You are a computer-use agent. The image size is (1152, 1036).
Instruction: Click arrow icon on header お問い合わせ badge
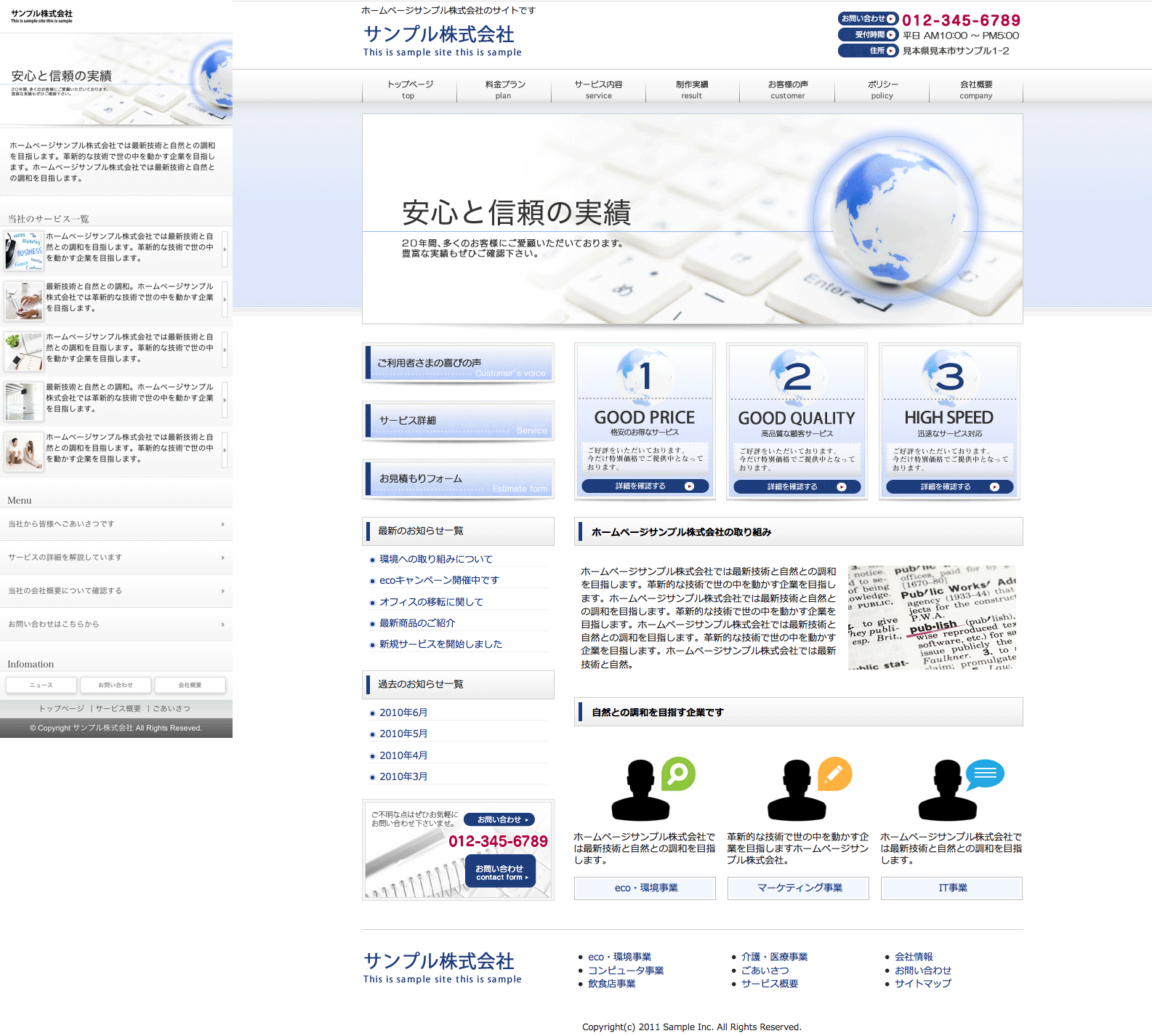click(x=891, y=19)
